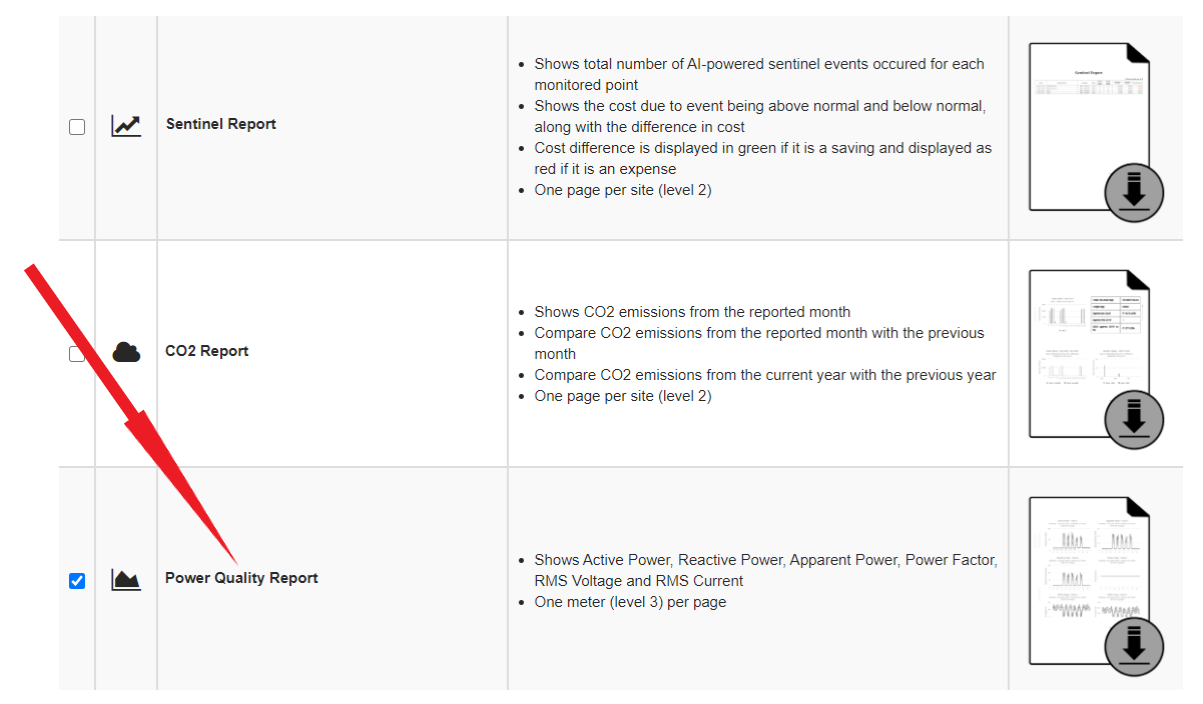Select the Sentinel Report name label
The height and width of the screenshot is (704, 1203).
tap(220, 124)
